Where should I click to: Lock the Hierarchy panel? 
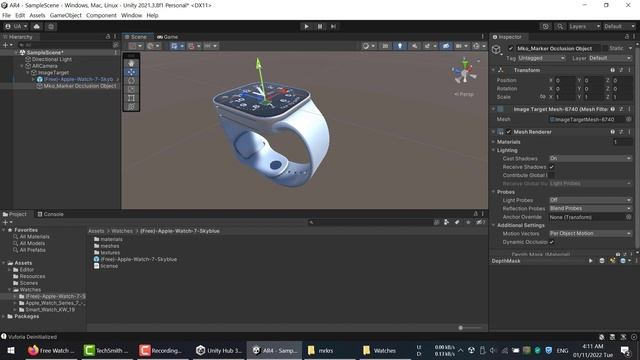108,37
